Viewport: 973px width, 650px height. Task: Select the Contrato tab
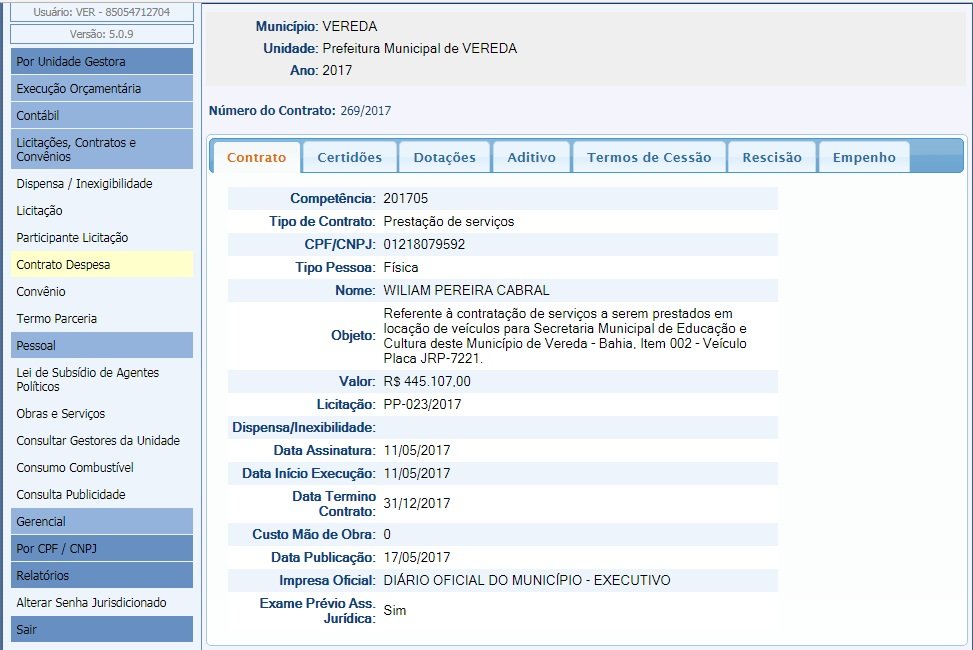pyautogui.click(x=256, y=157)
